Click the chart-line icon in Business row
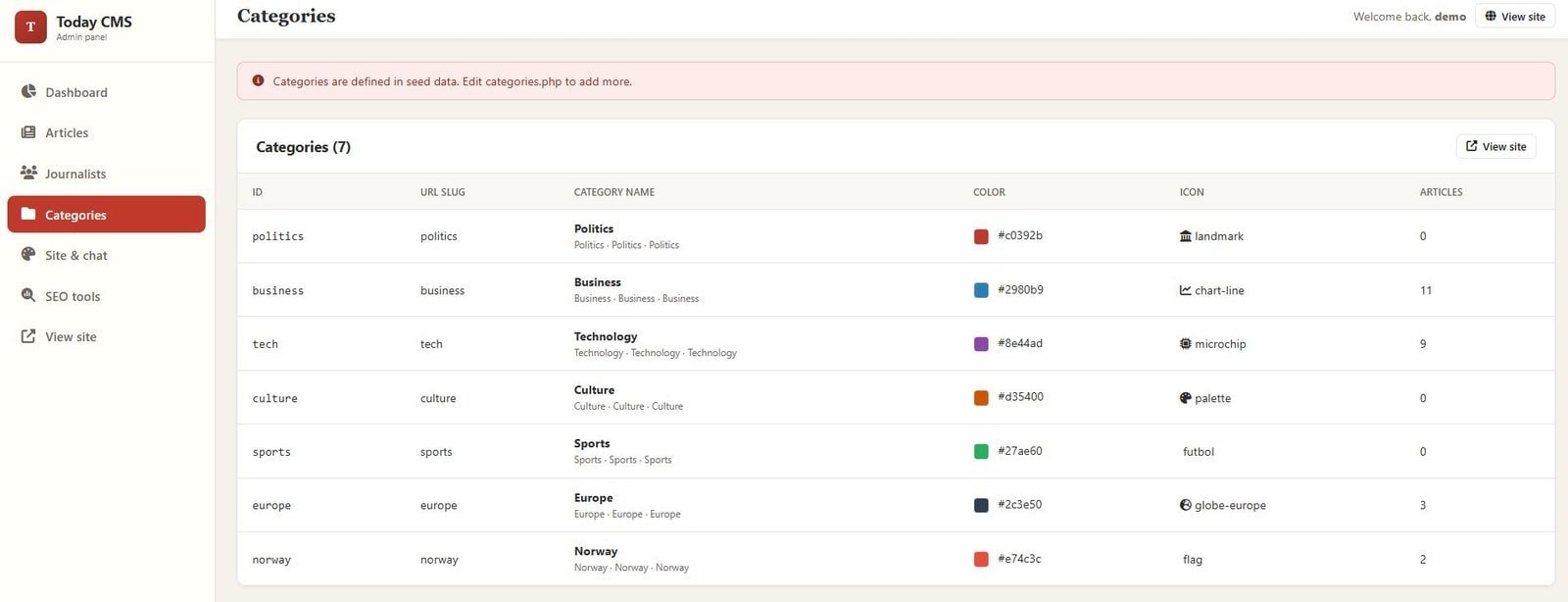 [1186, 290]
